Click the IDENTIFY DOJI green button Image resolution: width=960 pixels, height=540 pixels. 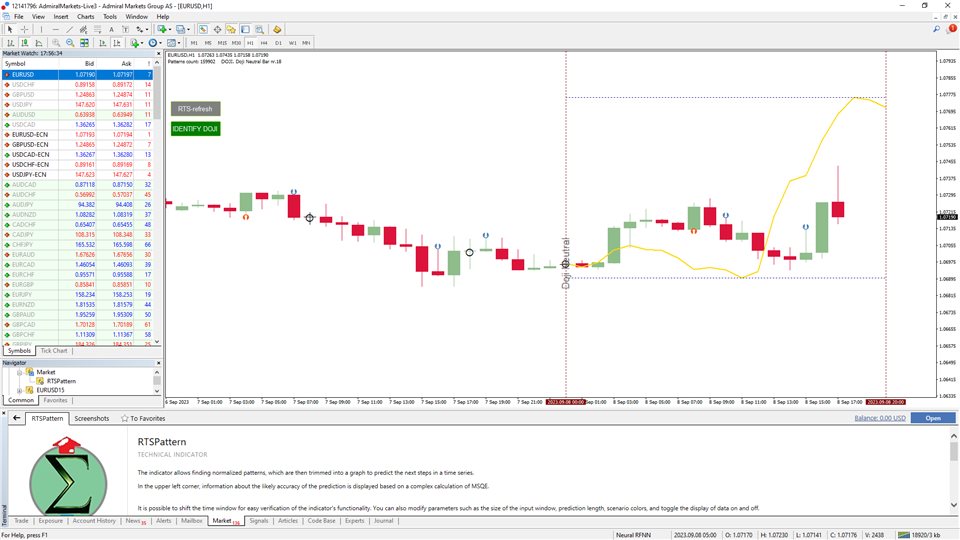coord(195,129)
